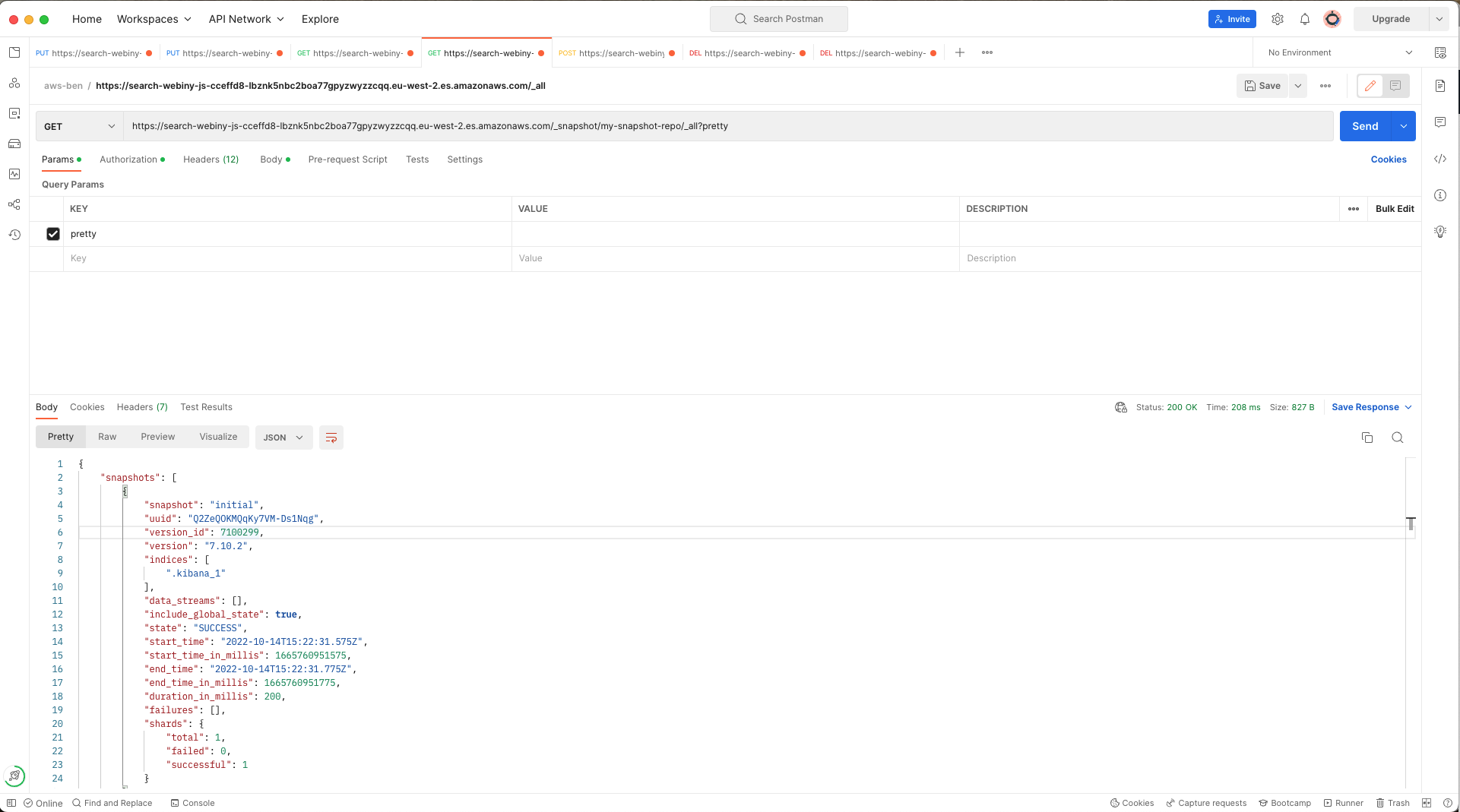Open search within the response body

click(1398, 438)
